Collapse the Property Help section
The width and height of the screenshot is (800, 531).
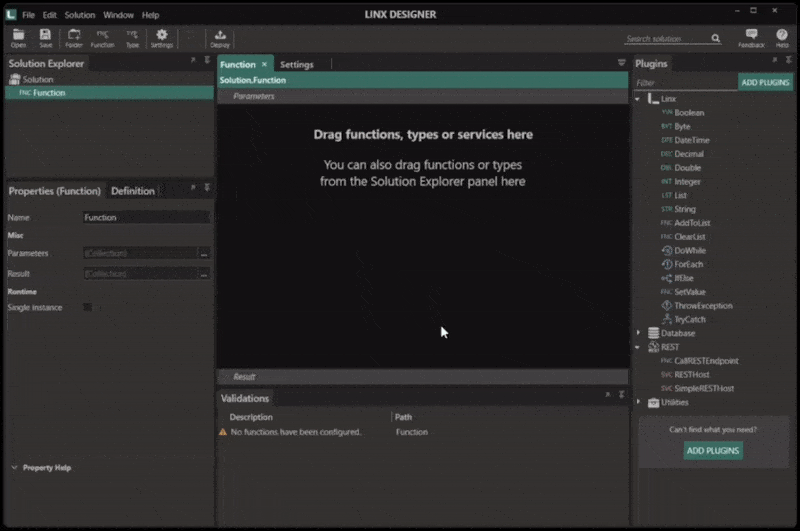click(x=14, y=467)
